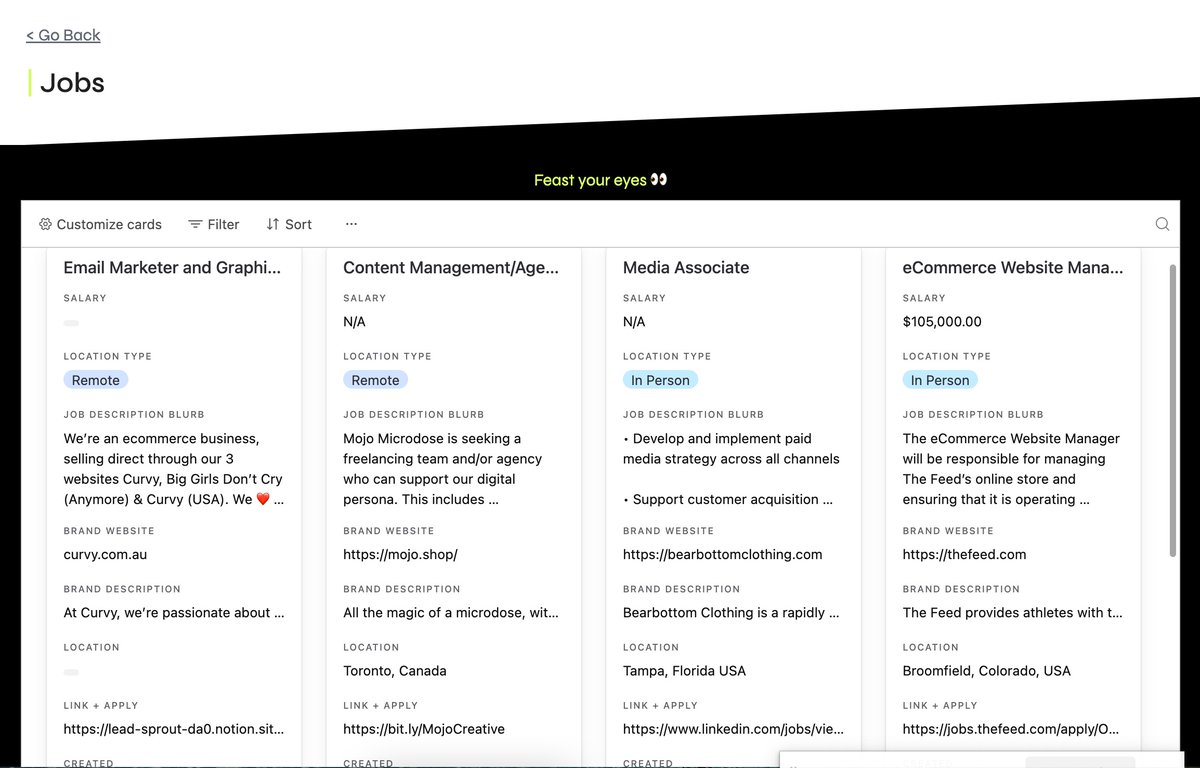Click the Go Back link

click(63, 35)
